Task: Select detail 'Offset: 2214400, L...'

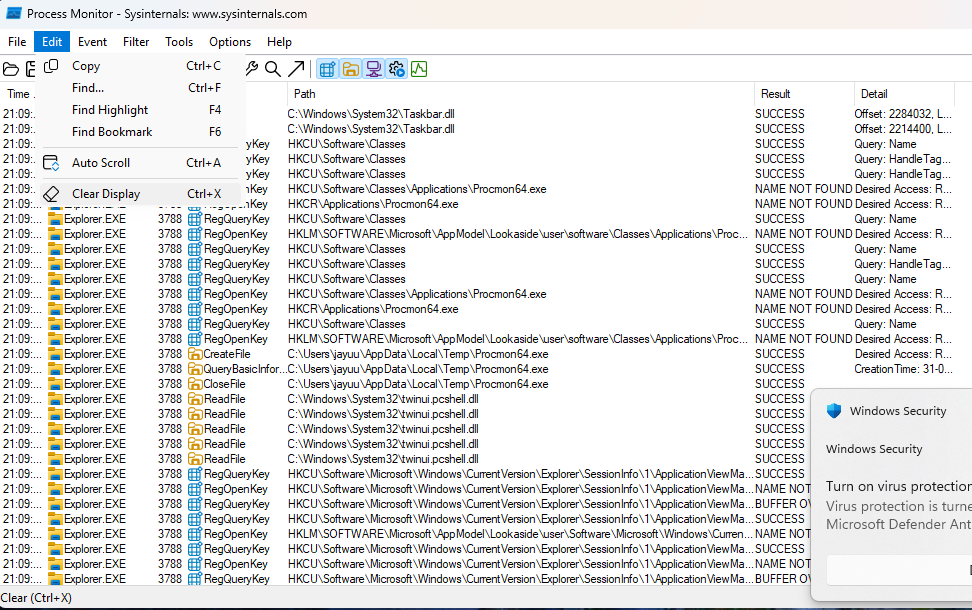Action: (903, 128)
